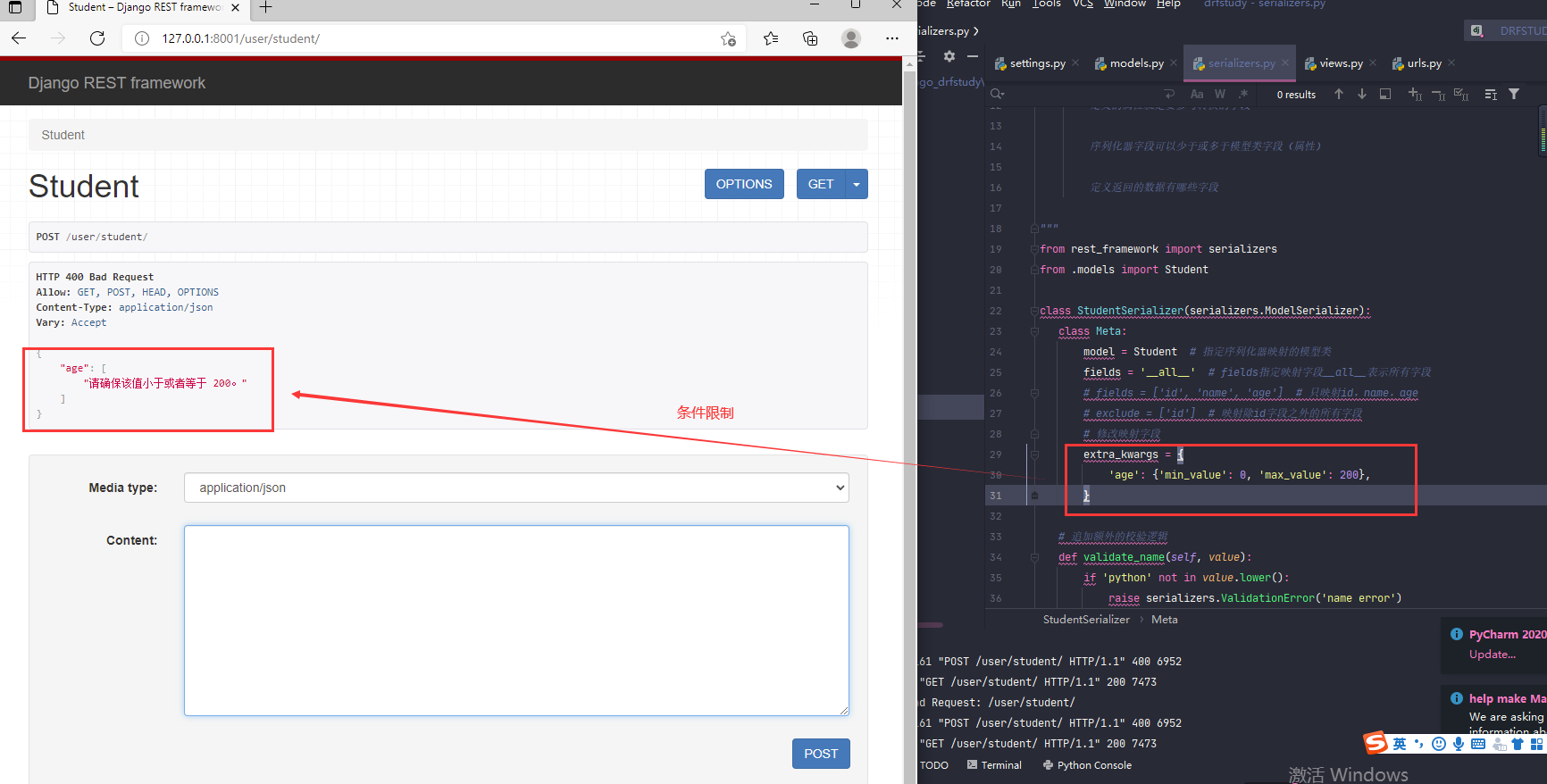Viewport: 1547px width, 784px height.
Task: Open search results in find window
Action: (1385, 94)
